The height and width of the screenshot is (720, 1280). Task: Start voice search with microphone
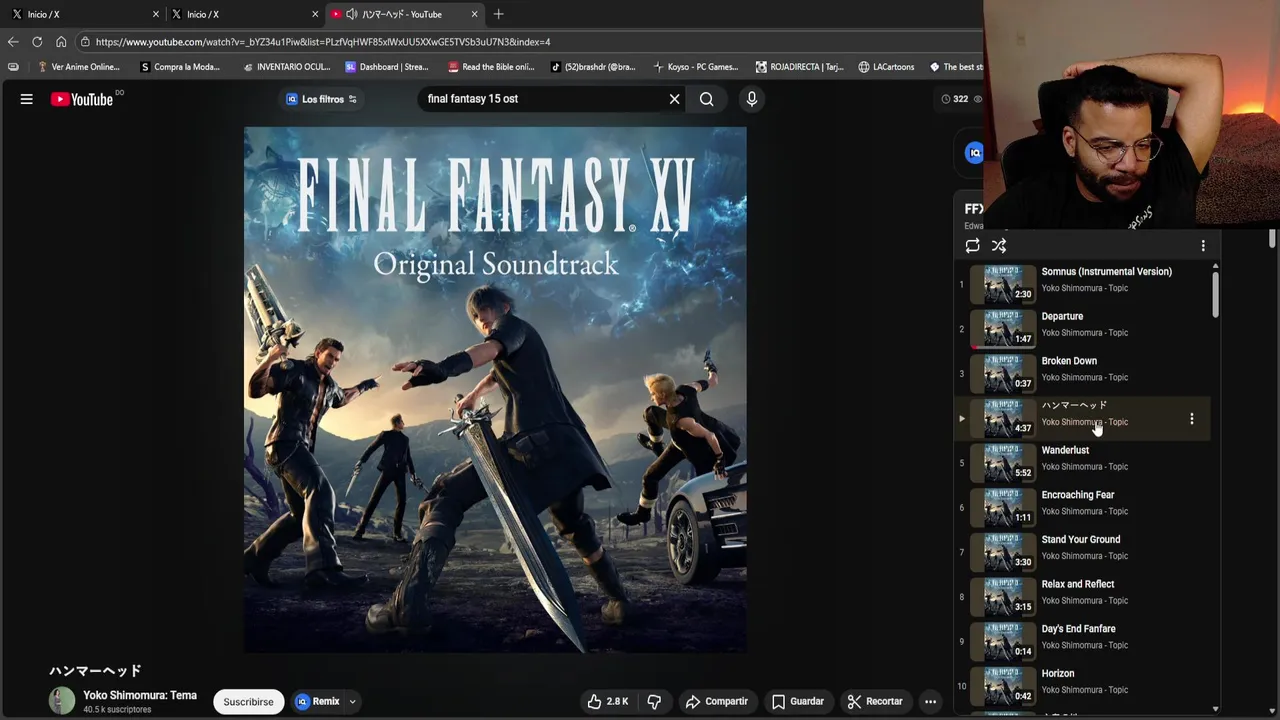pos(752,99)
